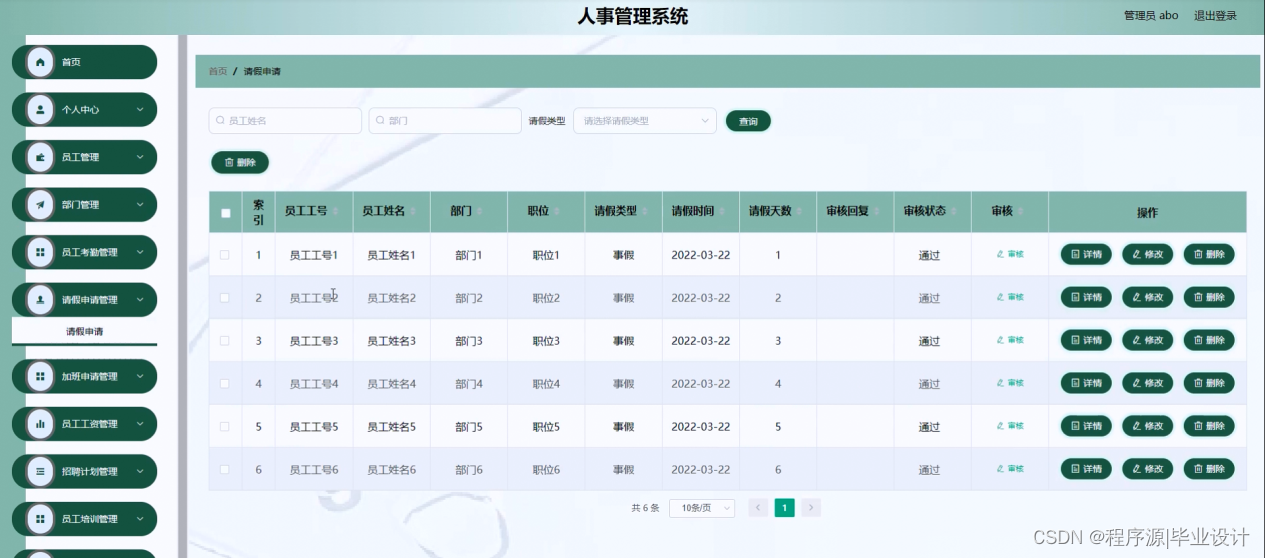This screenshot has width=1265, height=558.
Task: Check the checkbox for row 员工姓名4
Action: click(x=225, y=384)
